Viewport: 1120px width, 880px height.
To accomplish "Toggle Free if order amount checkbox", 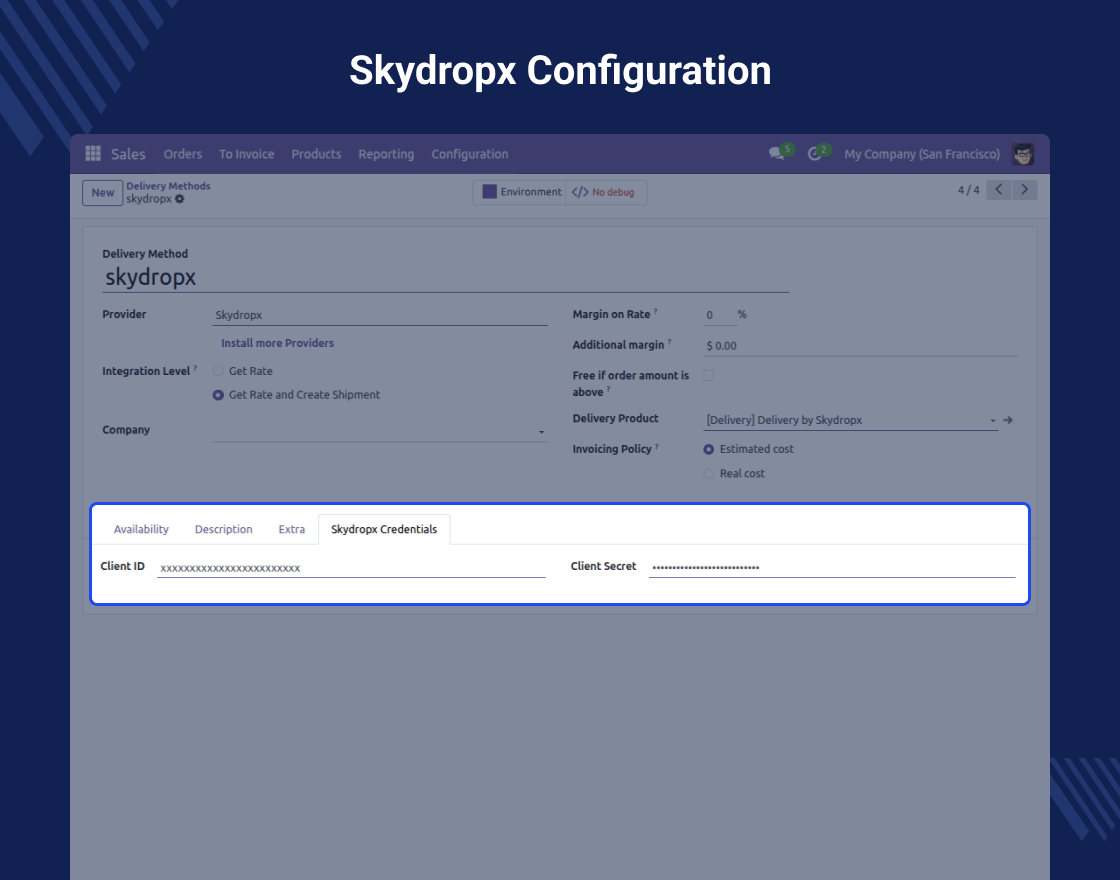I will 709,375.
